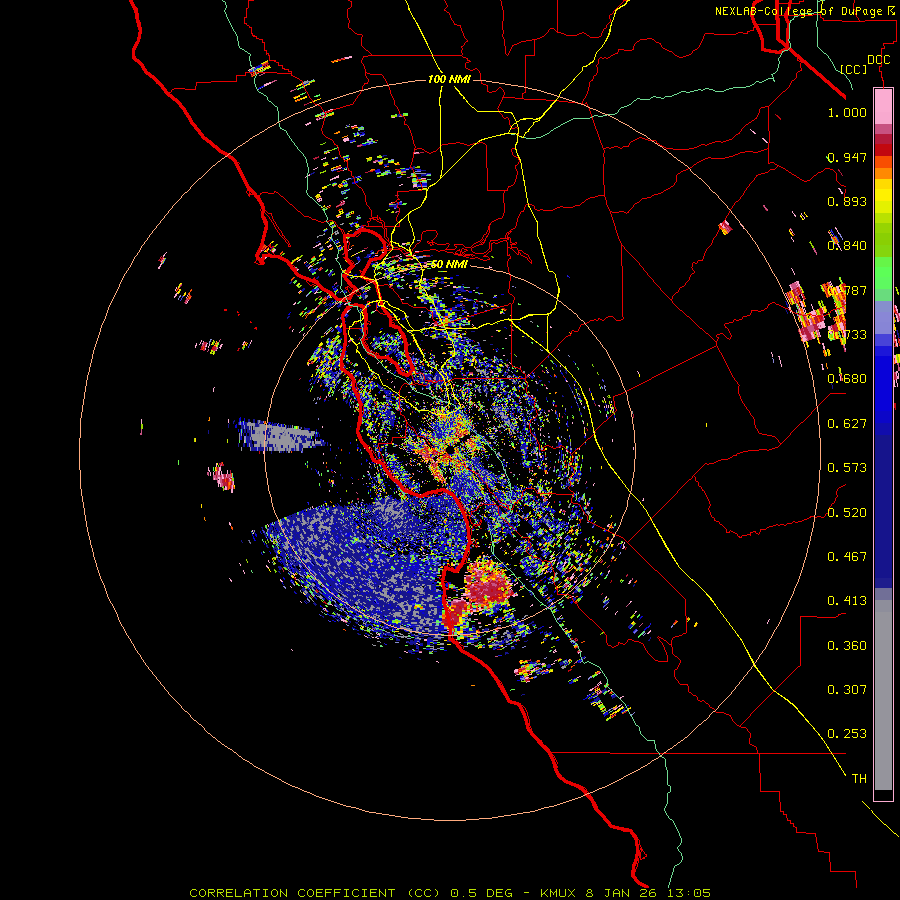Click the [CC] legend unit label

(x=854, y=69)
